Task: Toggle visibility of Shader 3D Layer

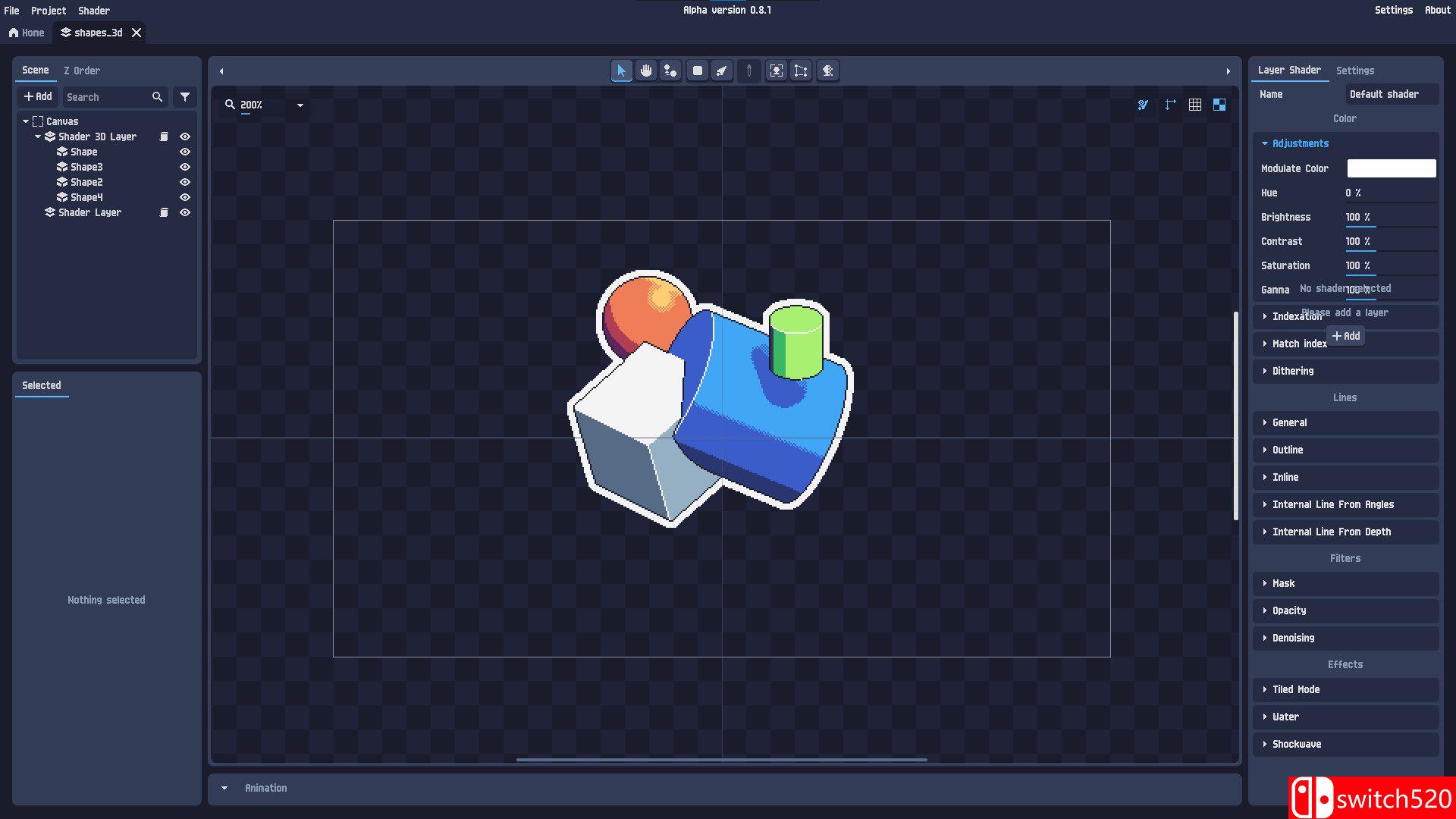Action: (184, 136)
